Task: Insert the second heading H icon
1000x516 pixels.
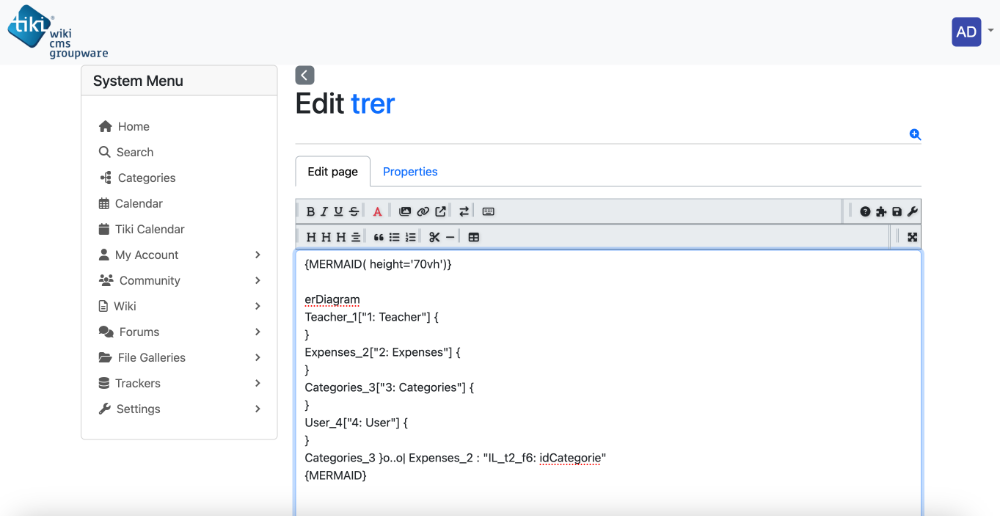Action: [x=326, y=237]
